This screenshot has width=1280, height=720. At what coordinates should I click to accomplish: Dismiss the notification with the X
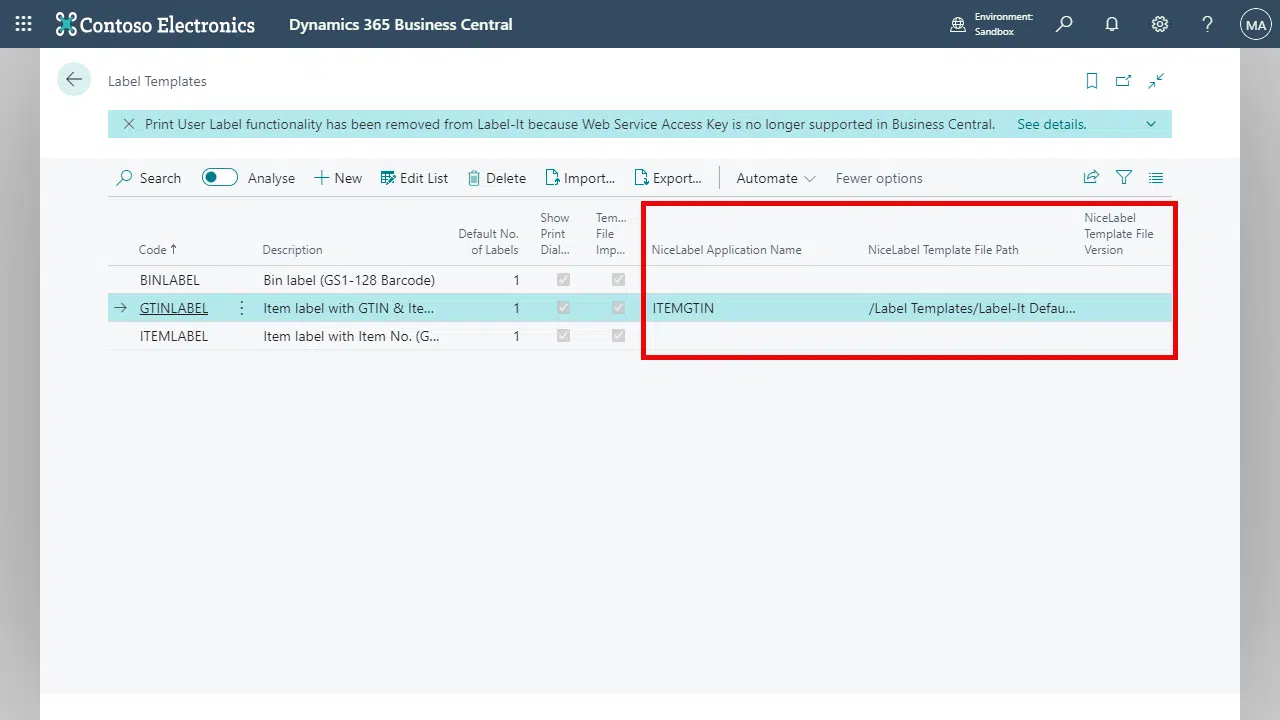coord(128,125)
